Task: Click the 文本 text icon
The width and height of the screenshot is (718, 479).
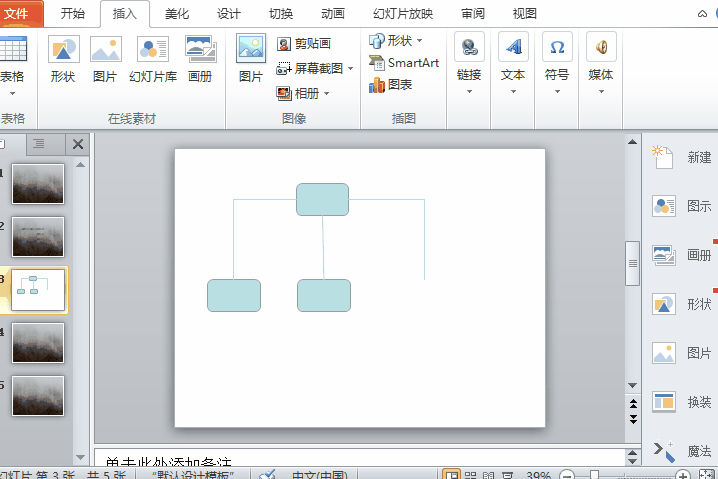Action: [x=513, y=47]
